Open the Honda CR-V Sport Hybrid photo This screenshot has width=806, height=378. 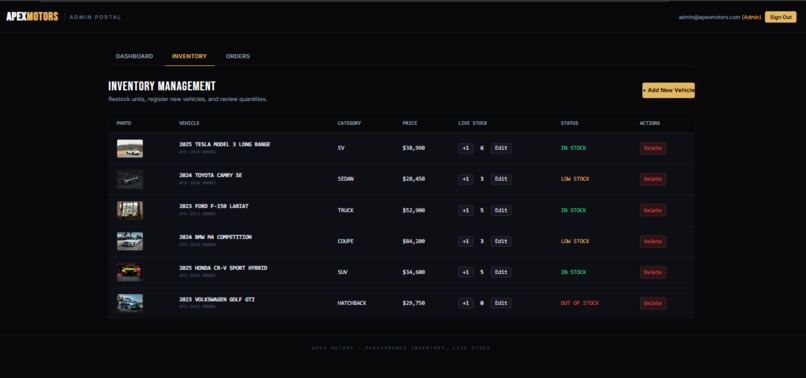tap(130, 272)
